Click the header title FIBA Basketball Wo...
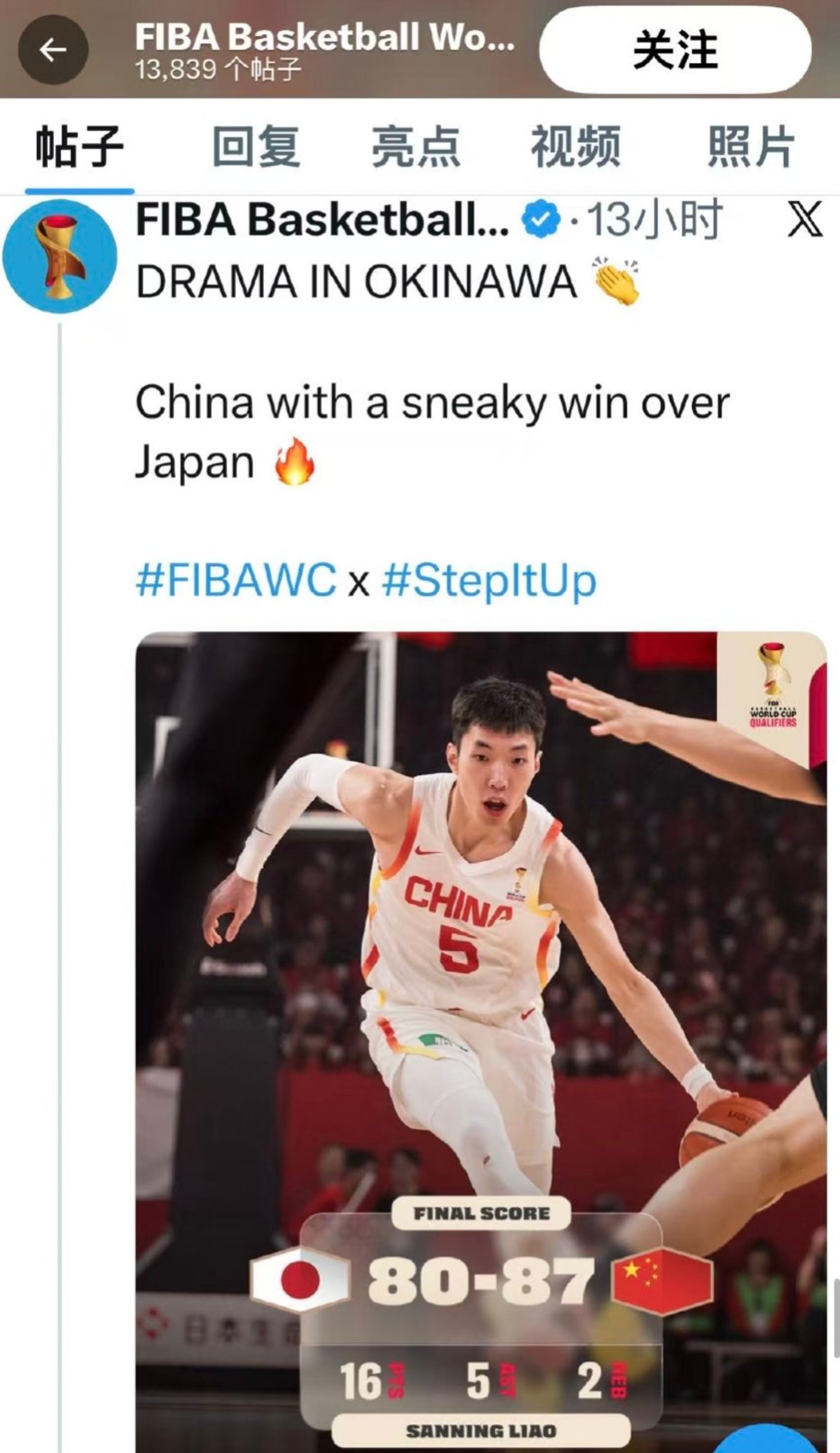The image size is (840, 1453). coord(325,37)
